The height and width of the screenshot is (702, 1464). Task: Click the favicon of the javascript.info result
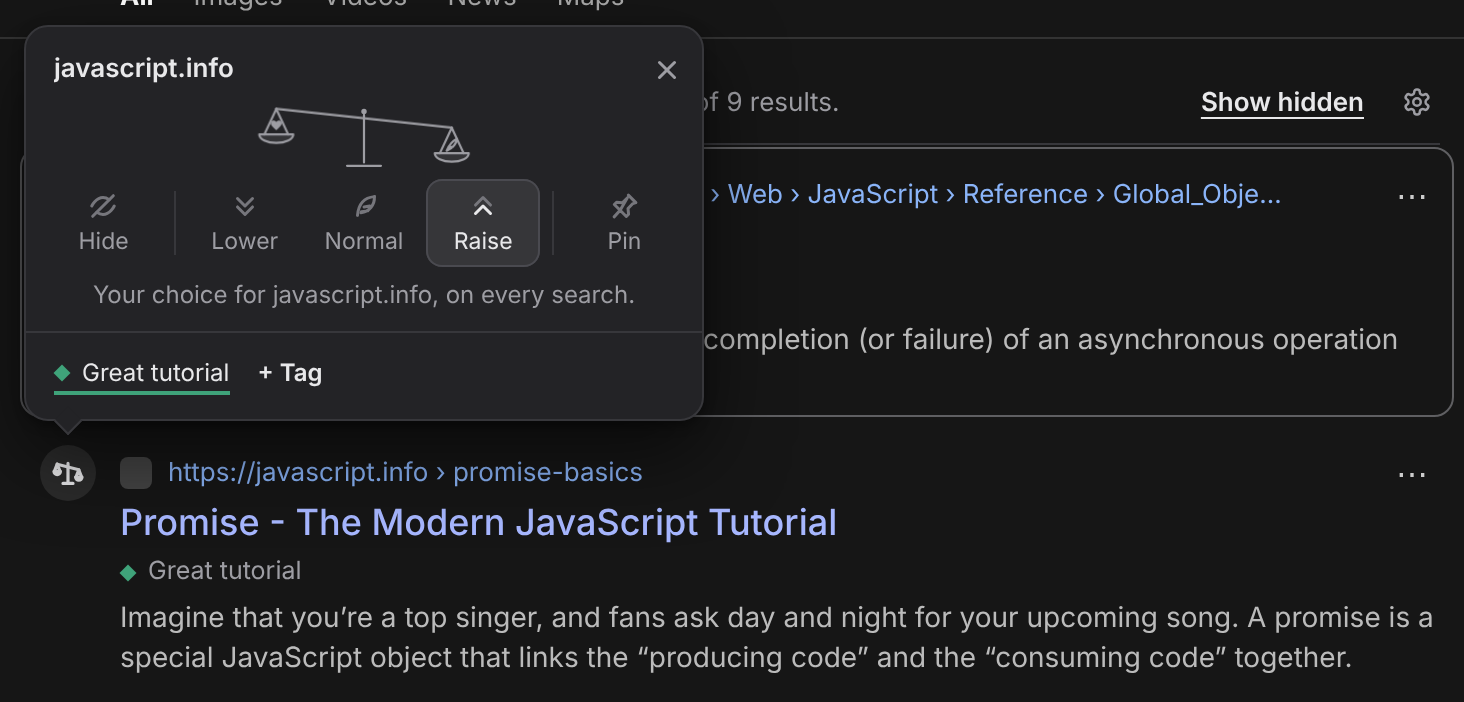tap(136, 473)
